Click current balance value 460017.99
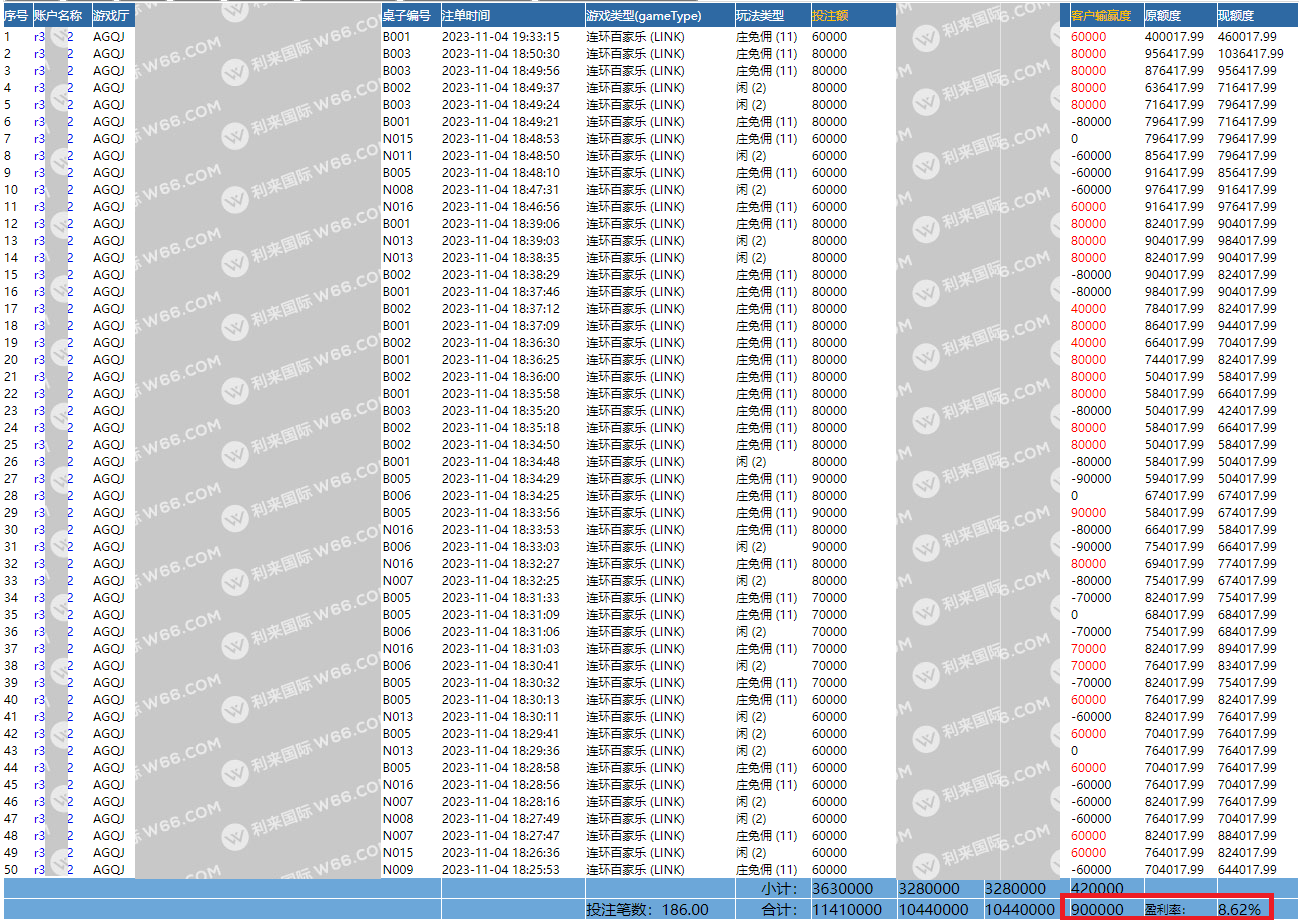1299x920 pixels. coord(1248,37)
